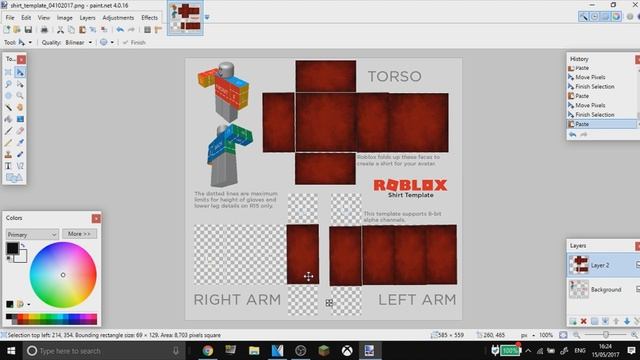This screenshot has width=640, height=360.
Task: Open the View menu
Action: tap(44, 18)
